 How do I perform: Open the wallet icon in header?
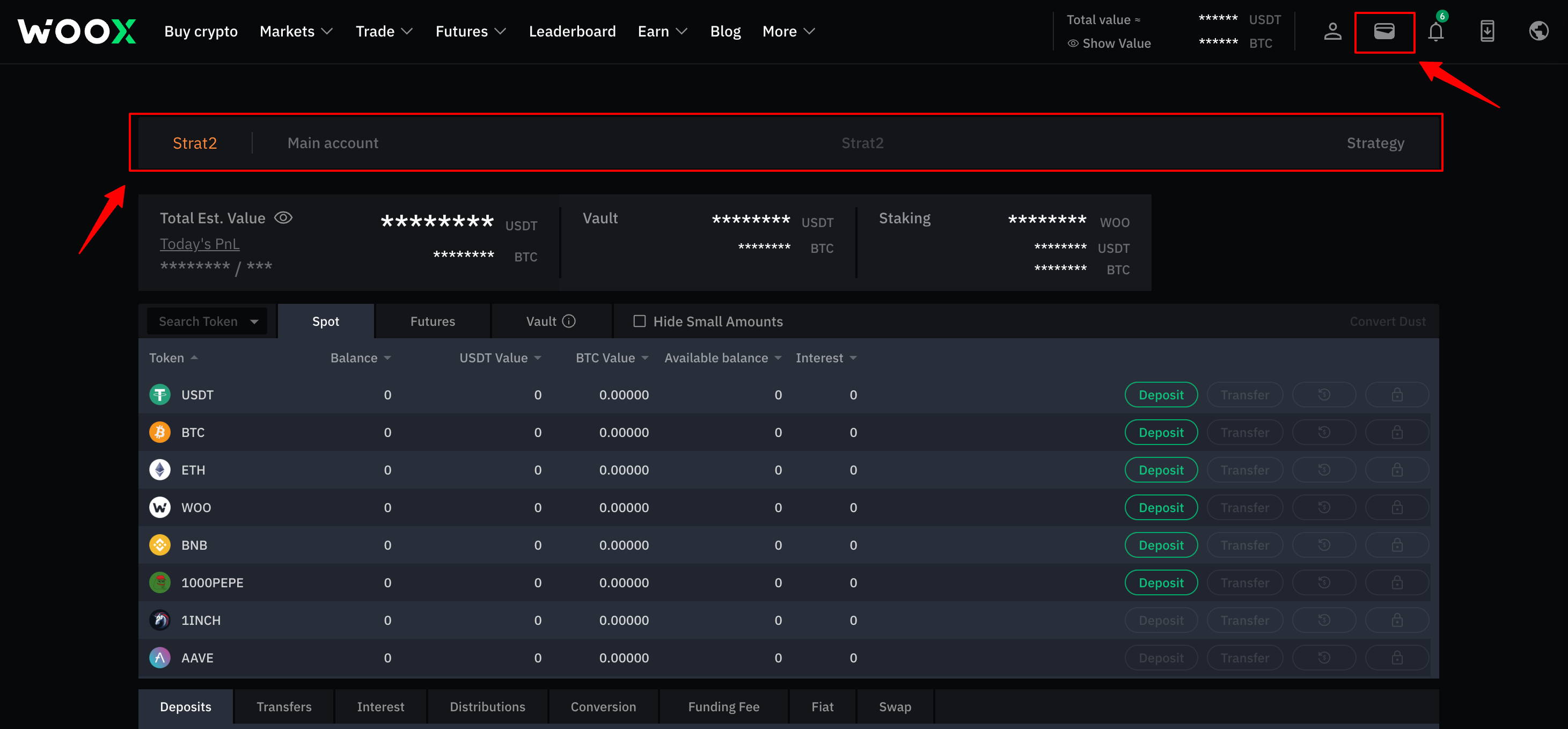point(1384,31)
